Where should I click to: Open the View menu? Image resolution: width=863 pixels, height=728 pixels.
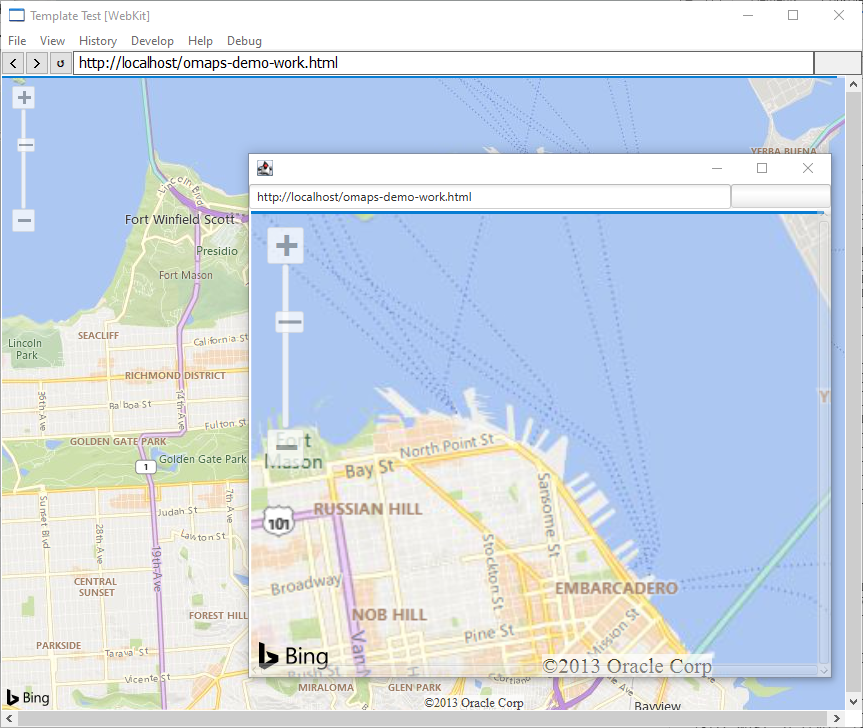point(52,41)
